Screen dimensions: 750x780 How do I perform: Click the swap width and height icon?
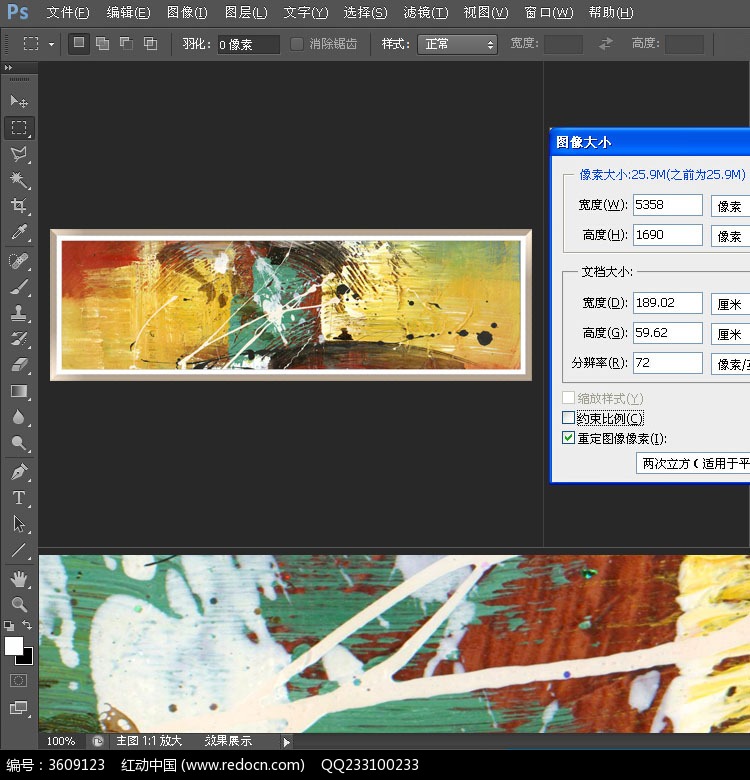click(605, 44)
